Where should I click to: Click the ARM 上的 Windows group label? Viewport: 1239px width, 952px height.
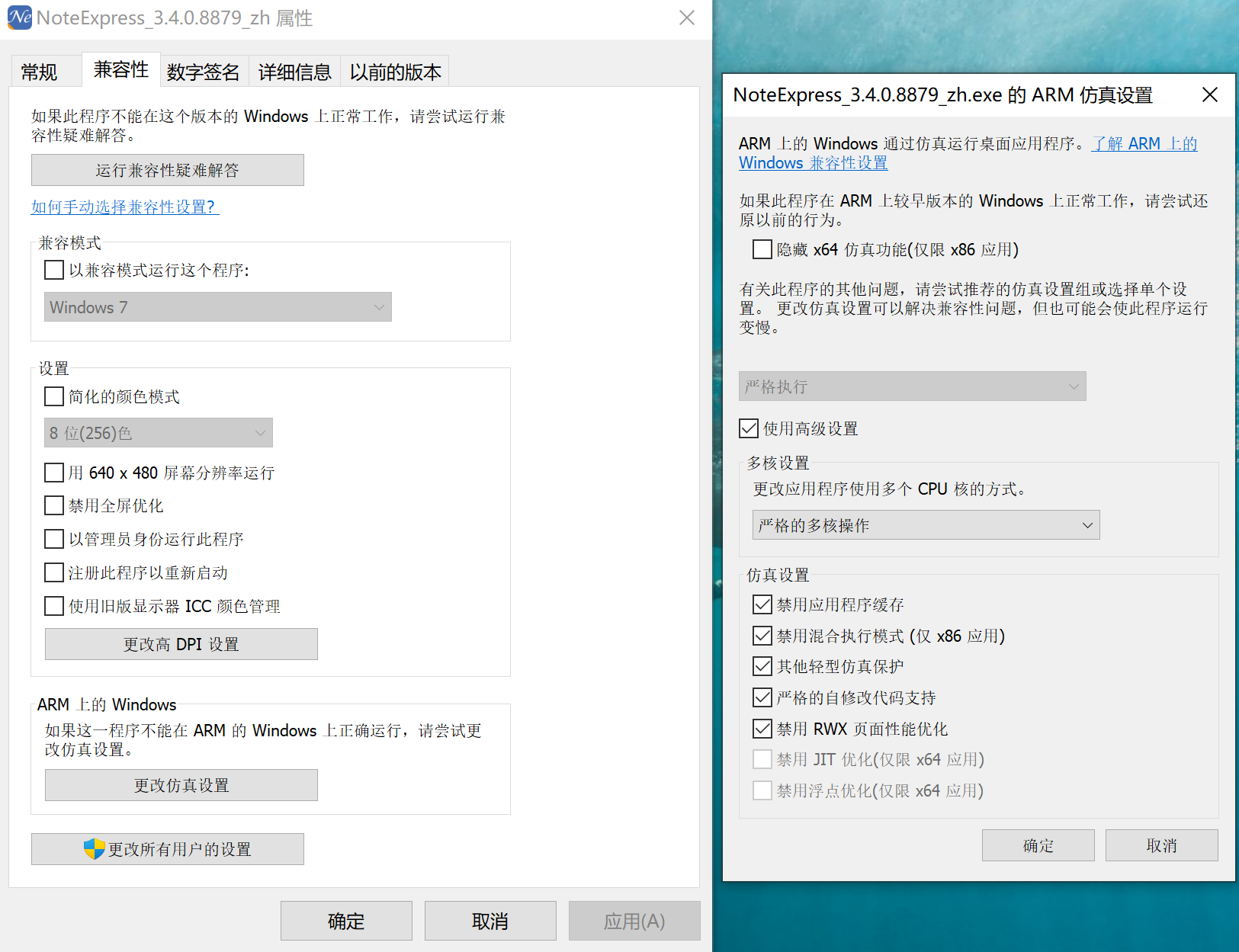point(107,704)
